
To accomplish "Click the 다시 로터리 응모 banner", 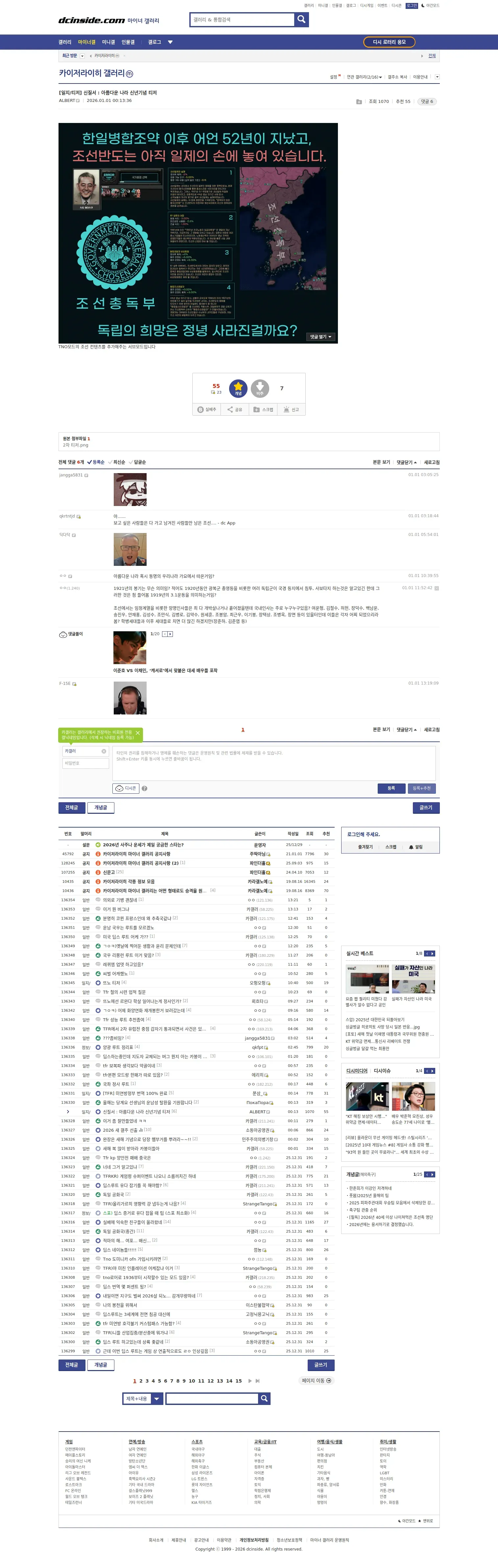I will (389, 42).
